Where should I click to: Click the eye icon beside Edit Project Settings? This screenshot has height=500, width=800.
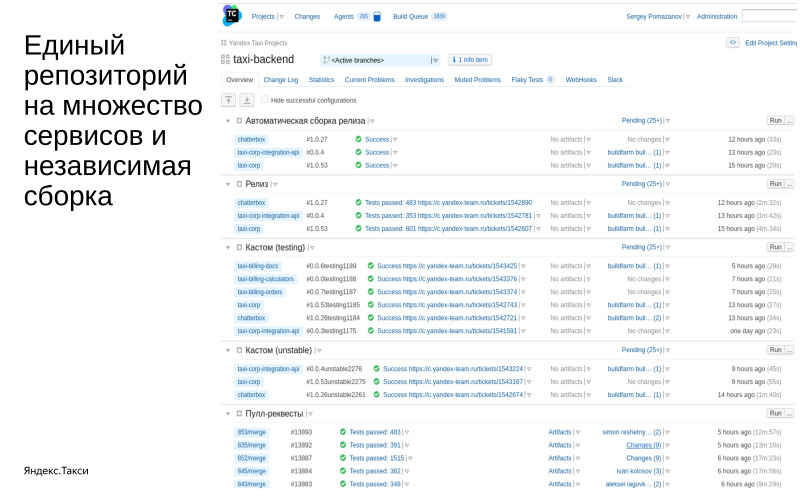pyautogui.click(x=733, y=43)
